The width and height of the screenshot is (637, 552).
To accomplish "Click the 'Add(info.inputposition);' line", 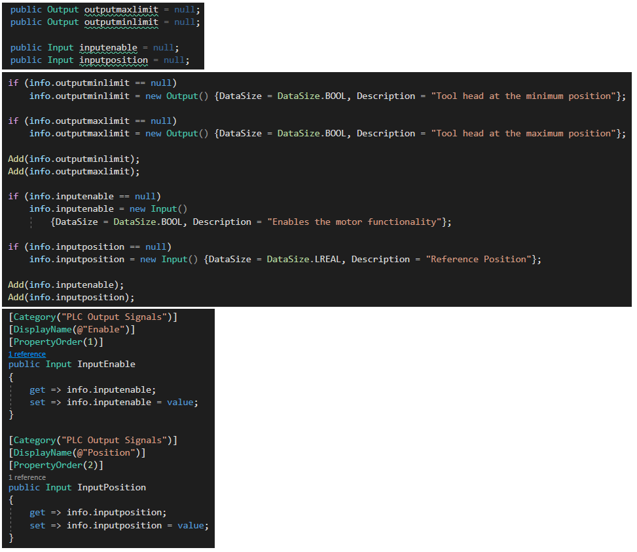I will coord(71,297).
